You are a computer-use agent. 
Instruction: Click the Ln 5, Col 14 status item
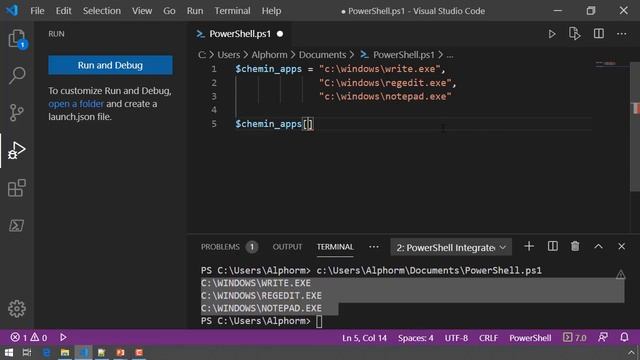(x=364, y=338)
